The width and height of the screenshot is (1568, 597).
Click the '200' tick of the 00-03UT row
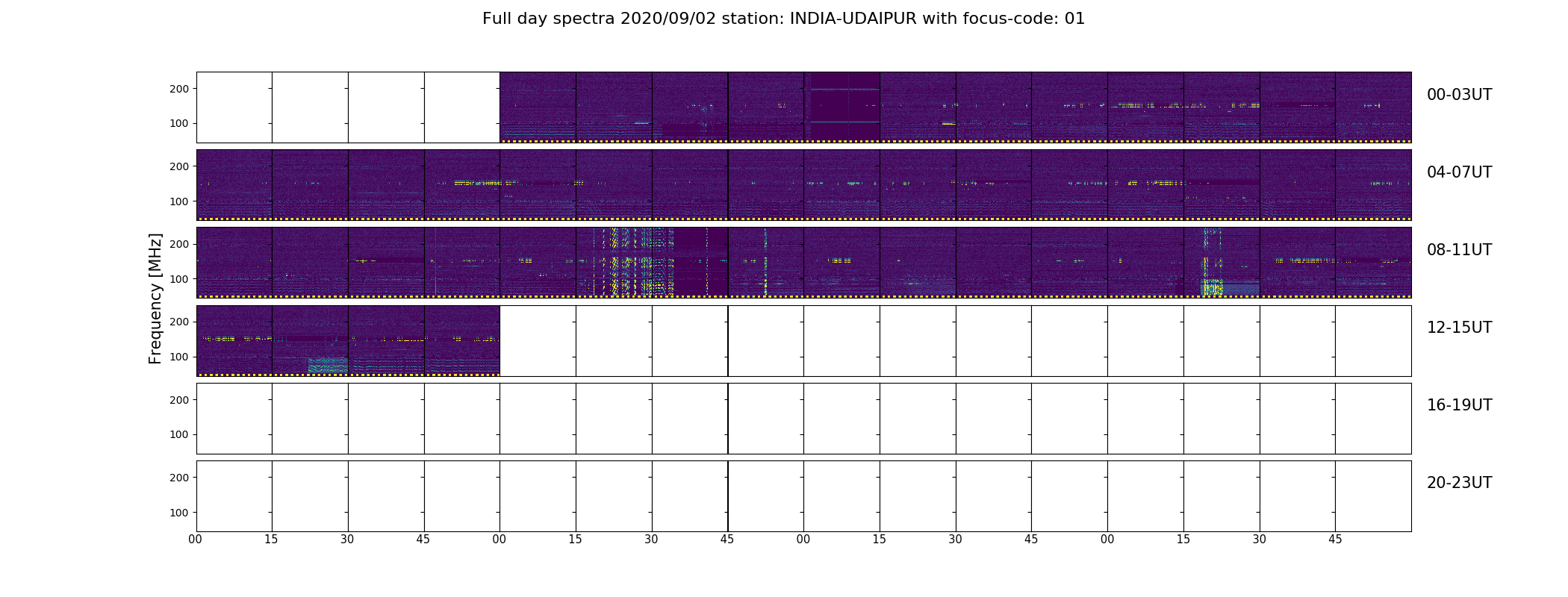tap(179, 89)
